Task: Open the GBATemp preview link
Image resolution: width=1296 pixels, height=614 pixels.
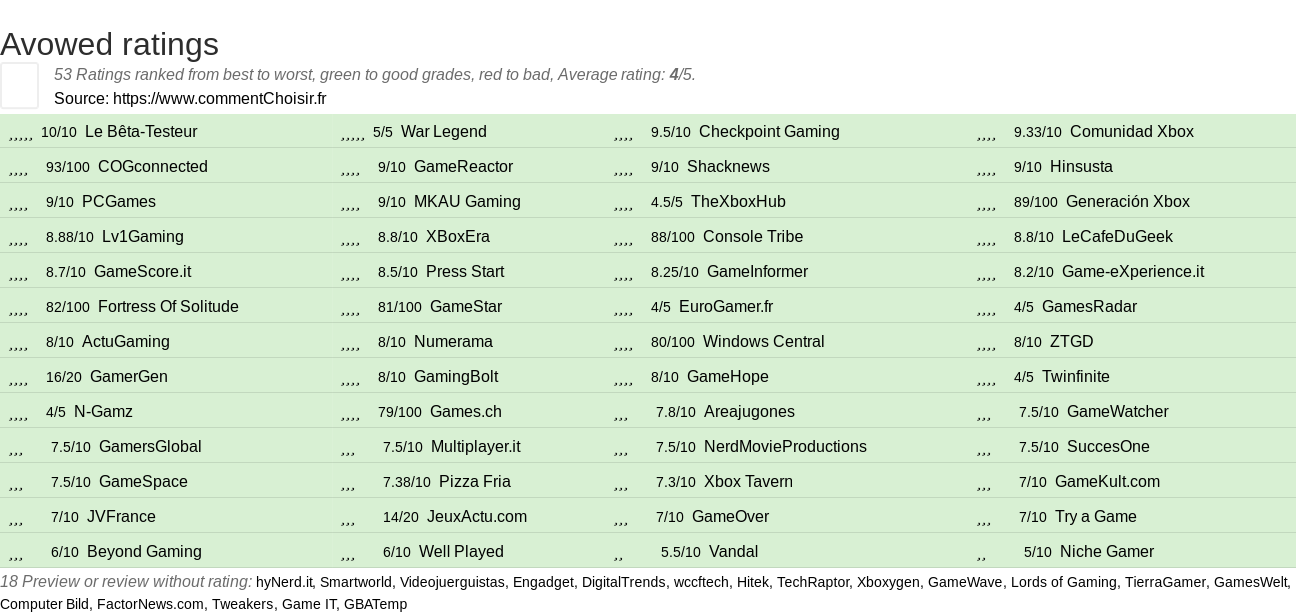Action: [x=375, y=604]
